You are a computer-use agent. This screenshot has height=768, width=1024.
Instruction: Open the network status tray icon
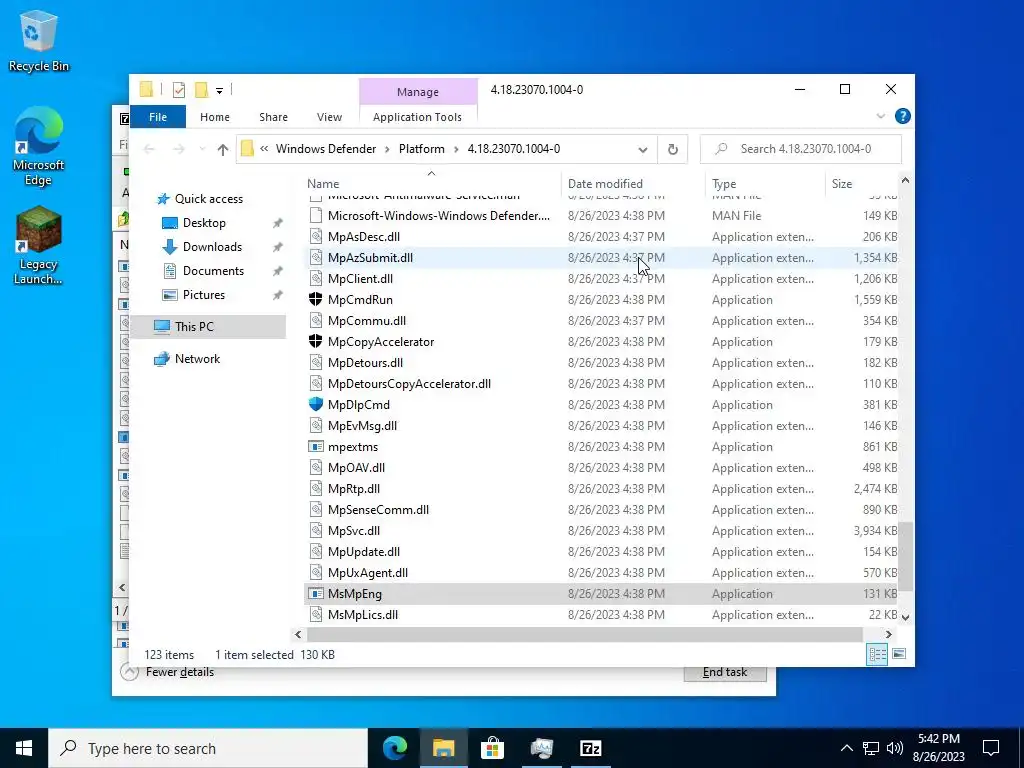pos(871,748)
